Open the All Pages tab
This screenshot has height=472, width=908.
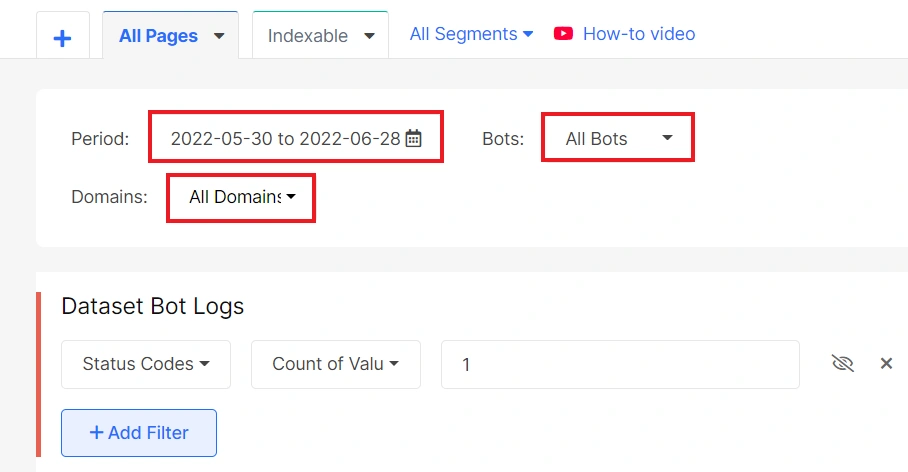(158, 36)
